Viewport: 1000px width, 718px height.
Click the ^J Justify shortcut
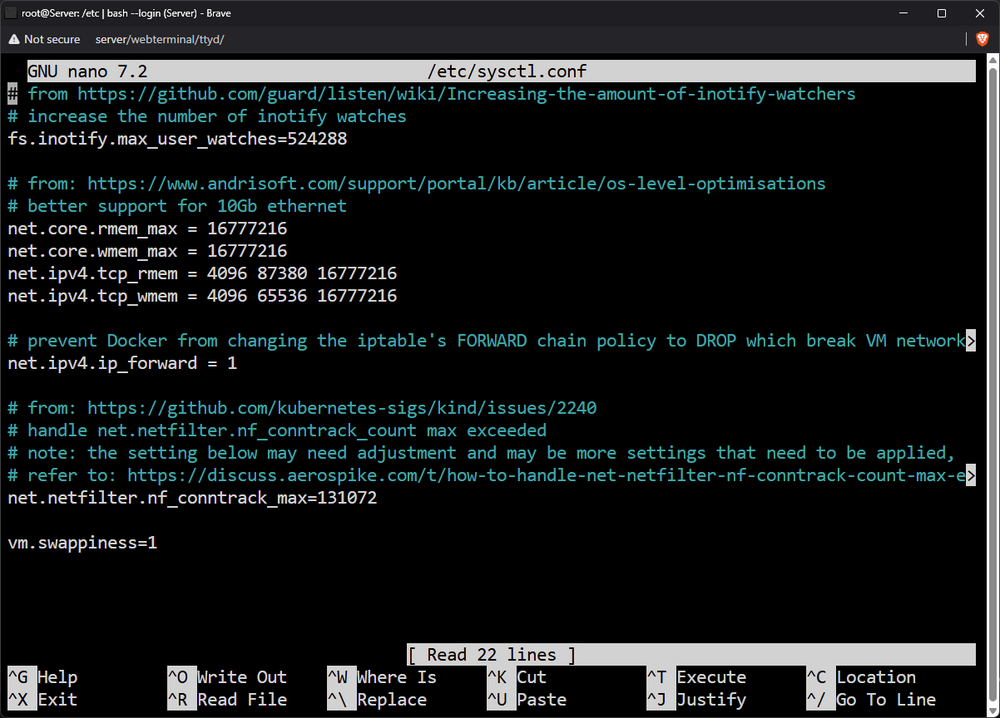(696, 700)
